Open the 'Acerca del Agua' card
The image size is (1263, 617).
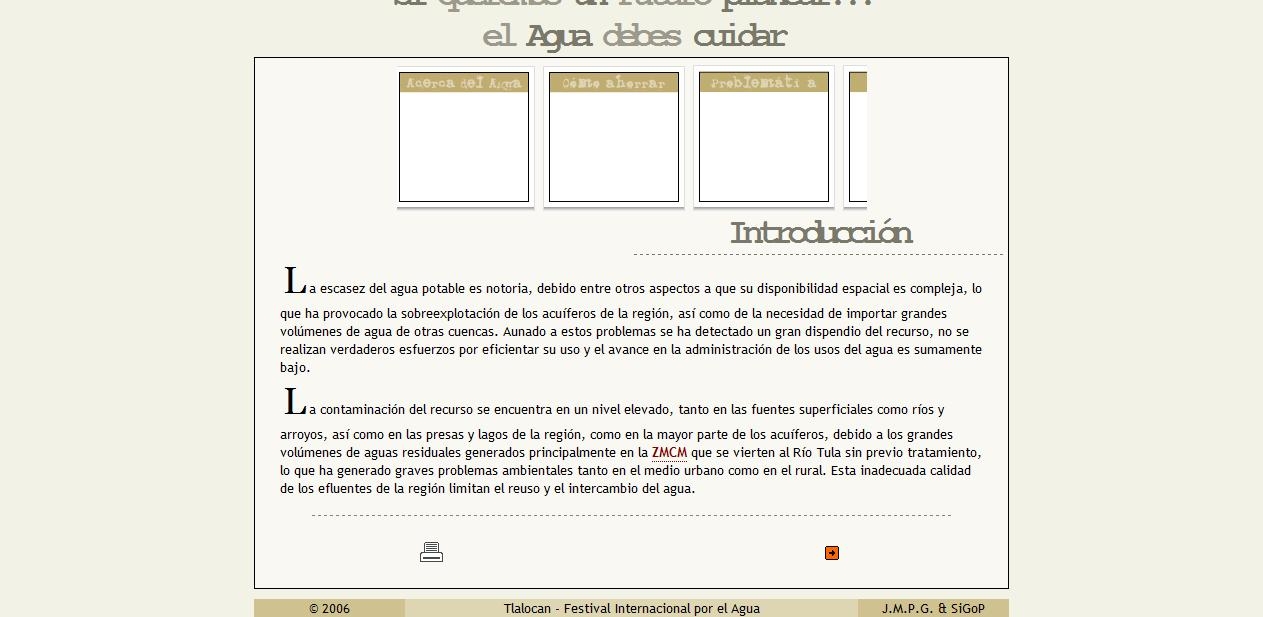pos(464,147)
